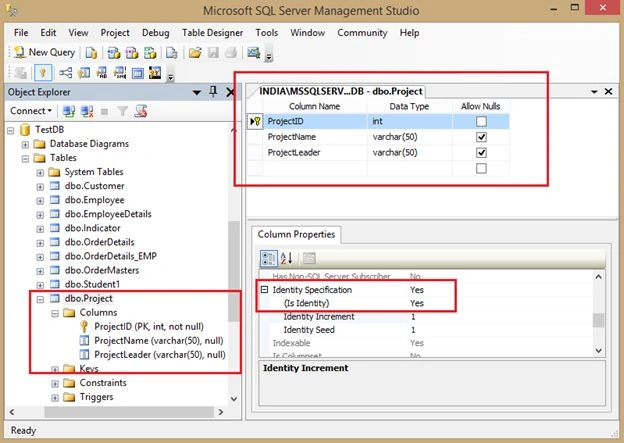Open Object Explorer window position dropdown arrow
This screenshot has height=443, width=624.
point(197,92)
